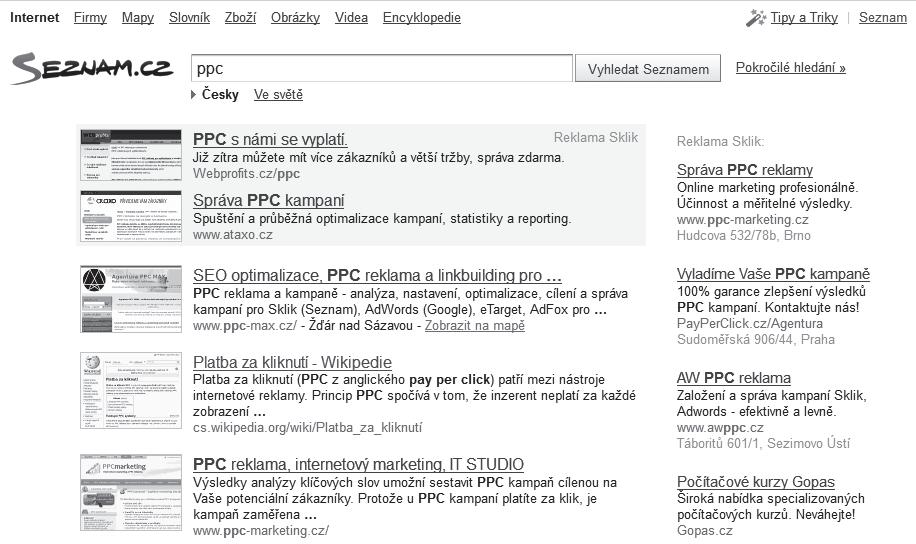Click the PPCmarketing result thumbnail
This screenshot has height=544, width=916.
(x=131, y=493)
